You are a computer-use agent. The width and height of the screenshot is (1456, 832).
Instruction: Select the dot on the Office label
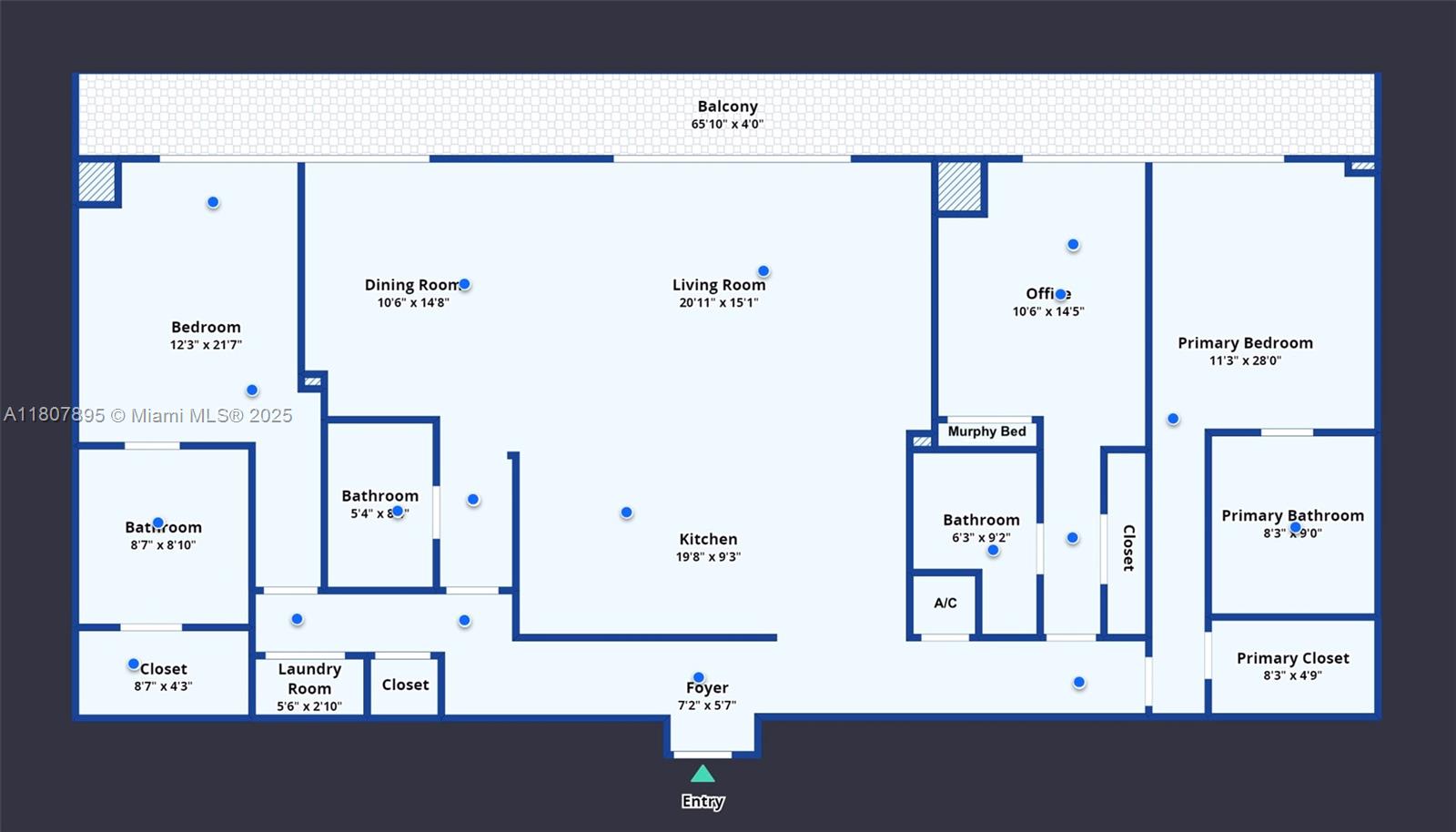click(1060, 294)
